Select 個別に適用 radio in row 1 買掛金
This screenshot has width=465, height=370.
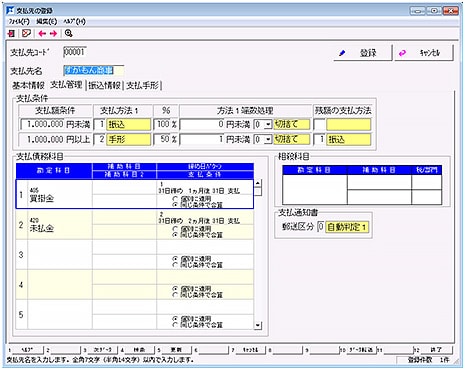point(175,199)
